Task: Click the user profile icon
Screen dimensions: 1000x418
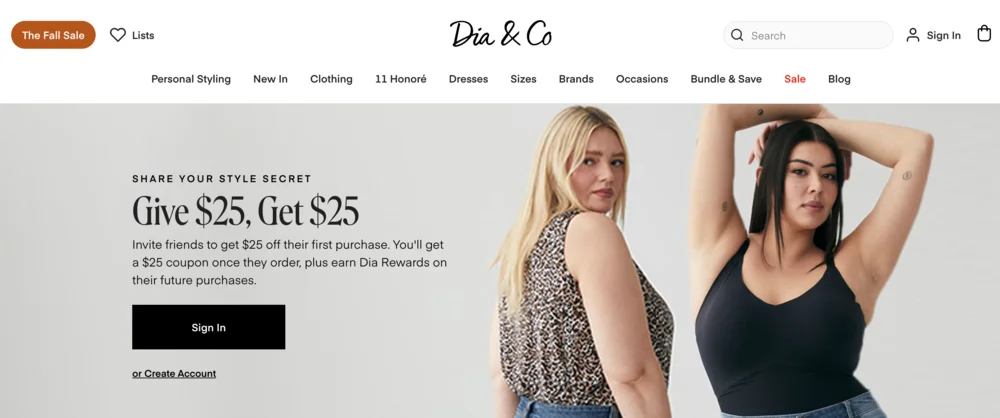Action: click(913, 35)
